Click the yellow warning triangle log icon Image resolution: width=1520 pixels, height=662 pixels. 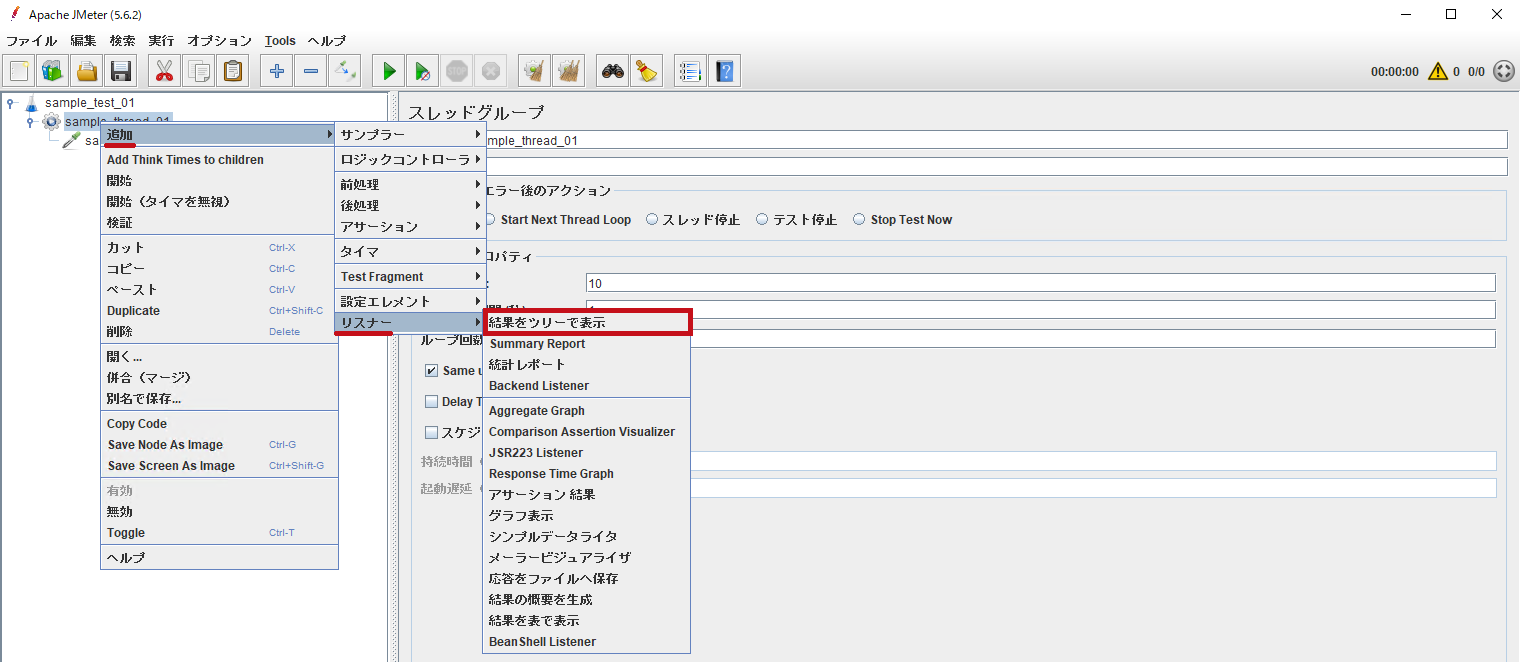(1438, 71)
